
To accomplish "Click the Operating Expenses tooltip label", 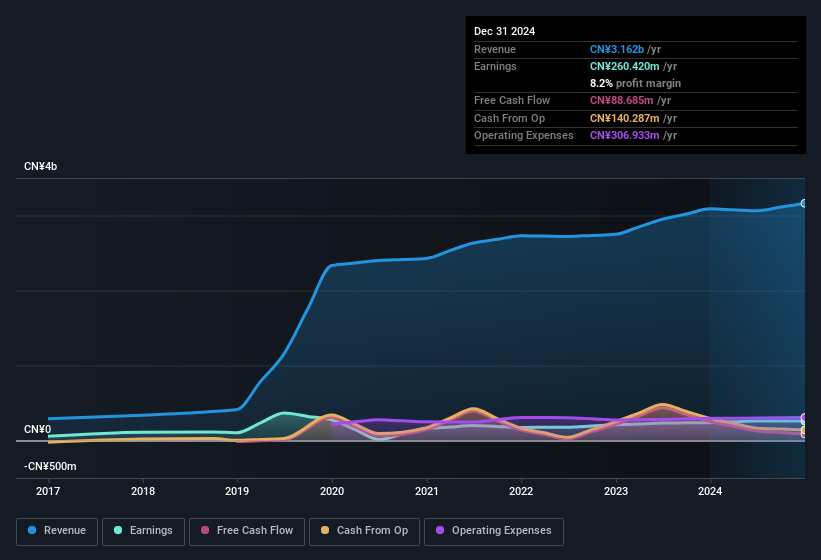I will pos(524,135).
